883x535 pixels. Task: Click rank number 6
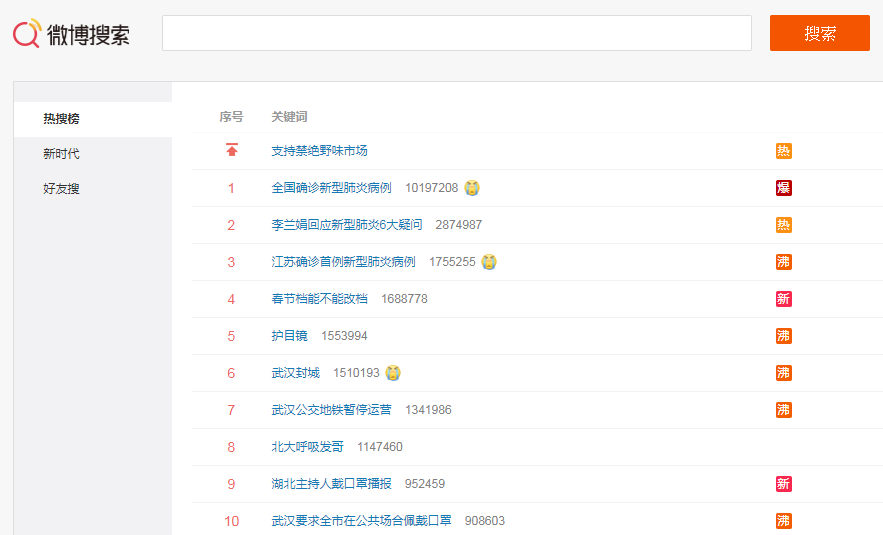pos(231,373)
